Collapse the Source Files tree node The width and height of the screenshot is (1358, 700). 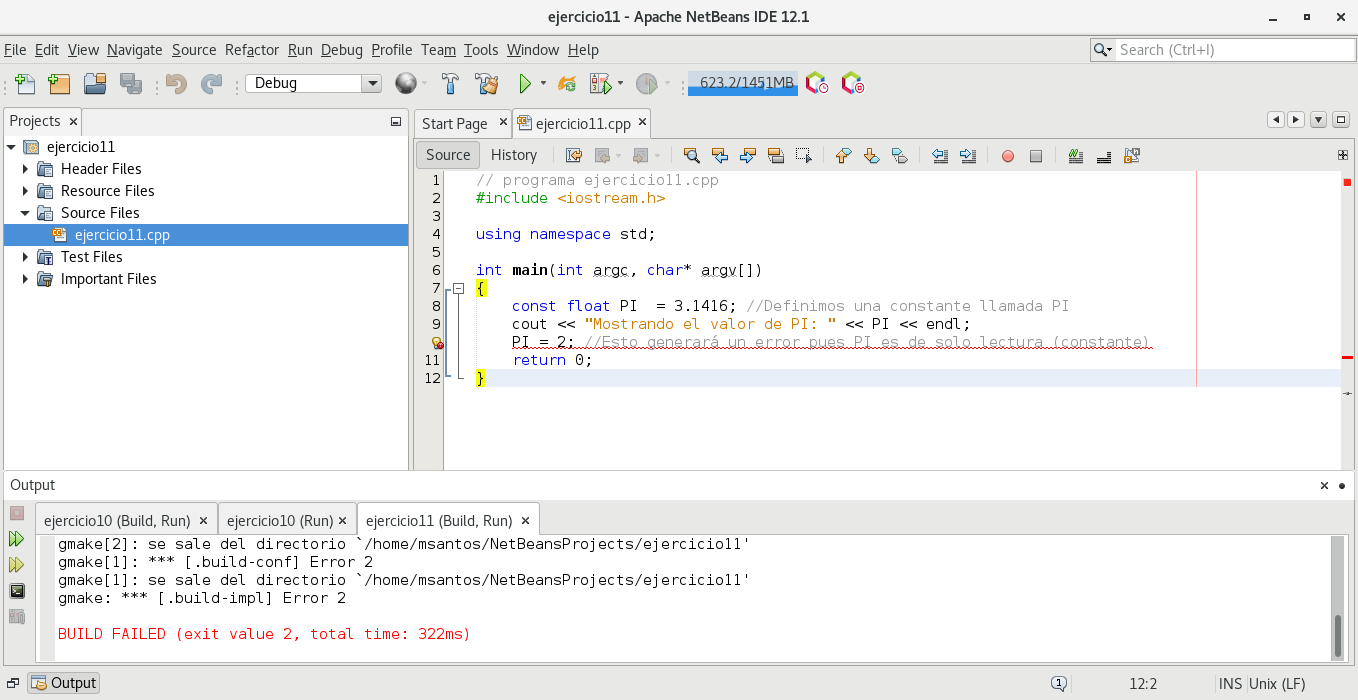click(26, 213)
